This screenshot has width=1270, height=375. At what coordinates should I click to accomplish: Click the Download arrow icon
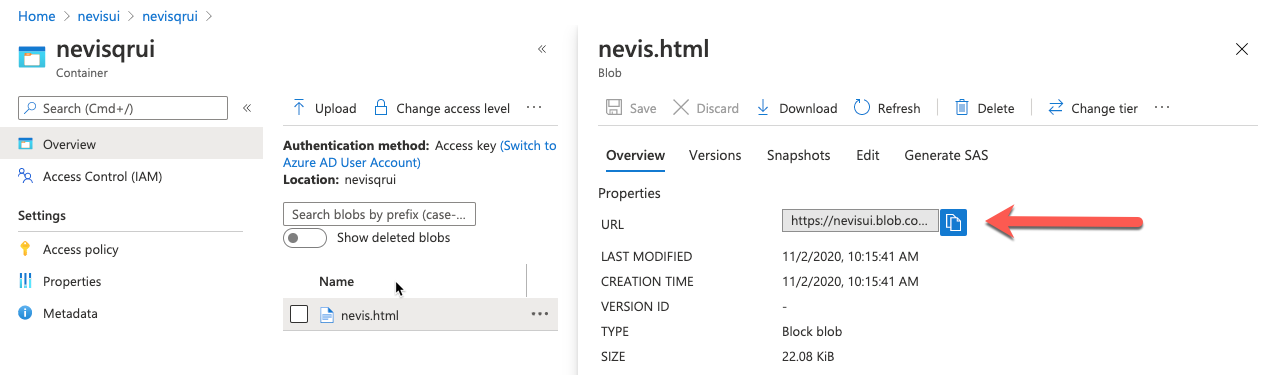click(x=763, y=107)
